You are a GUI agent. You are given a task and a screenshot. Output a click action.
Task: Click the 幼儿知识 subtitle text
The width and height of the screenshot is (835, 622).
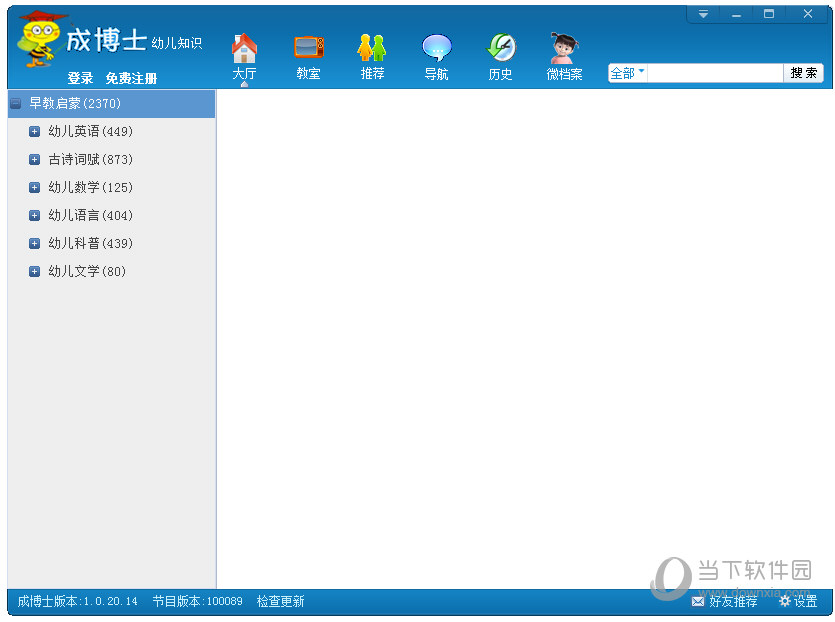click(177, 43)
